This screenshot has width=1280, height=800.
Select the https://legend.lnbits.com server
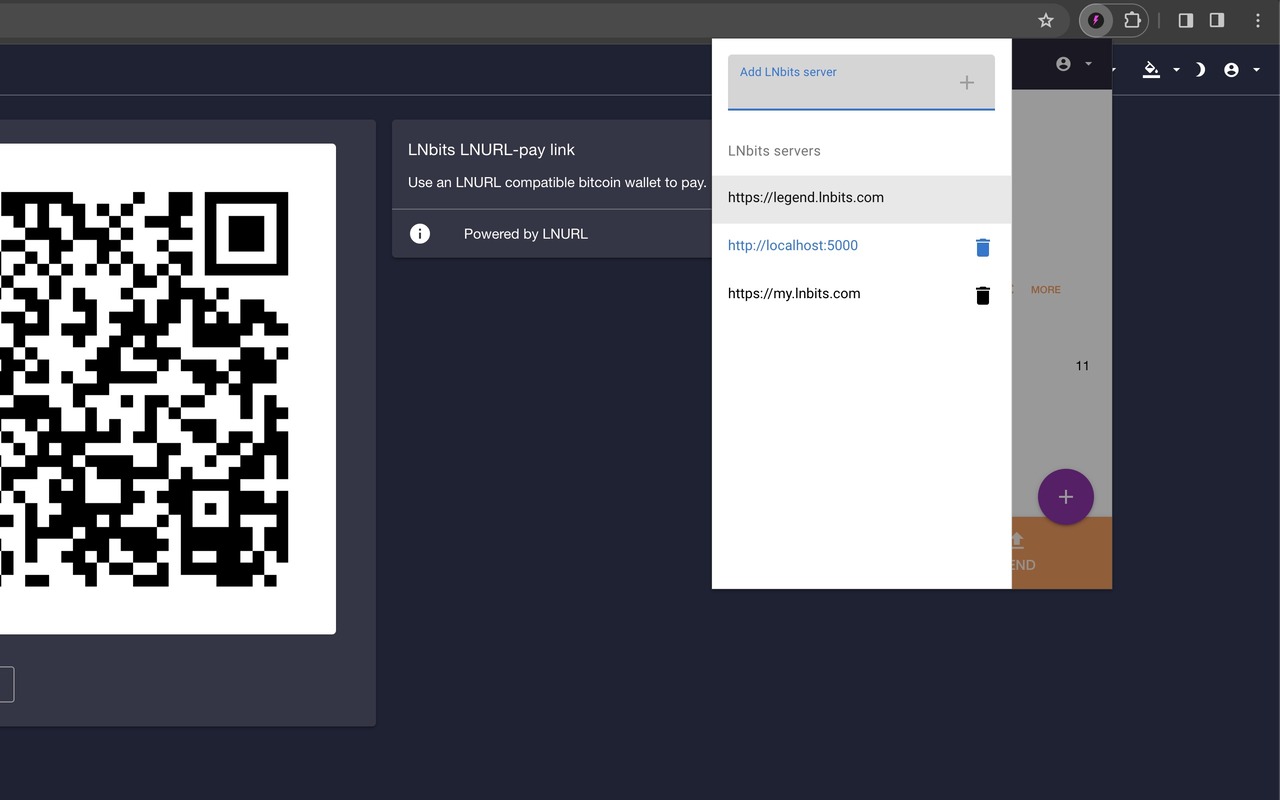click(806, 198)
